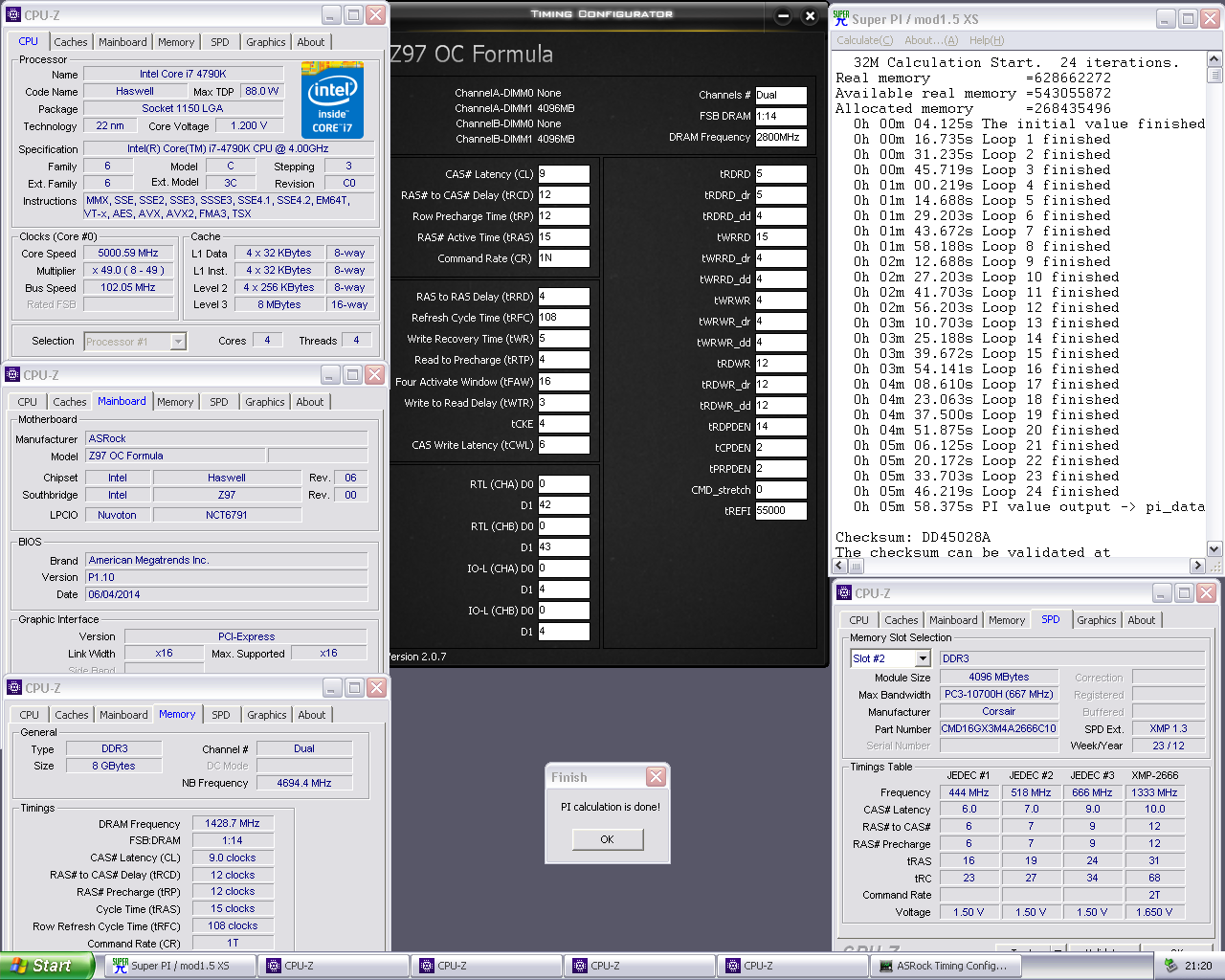The height and width of the screenshot is (980, 1225).
Task: Click the XMP 1.3 SPD Ext. value
Action: pyautogui.click(x=1169, y=729)
